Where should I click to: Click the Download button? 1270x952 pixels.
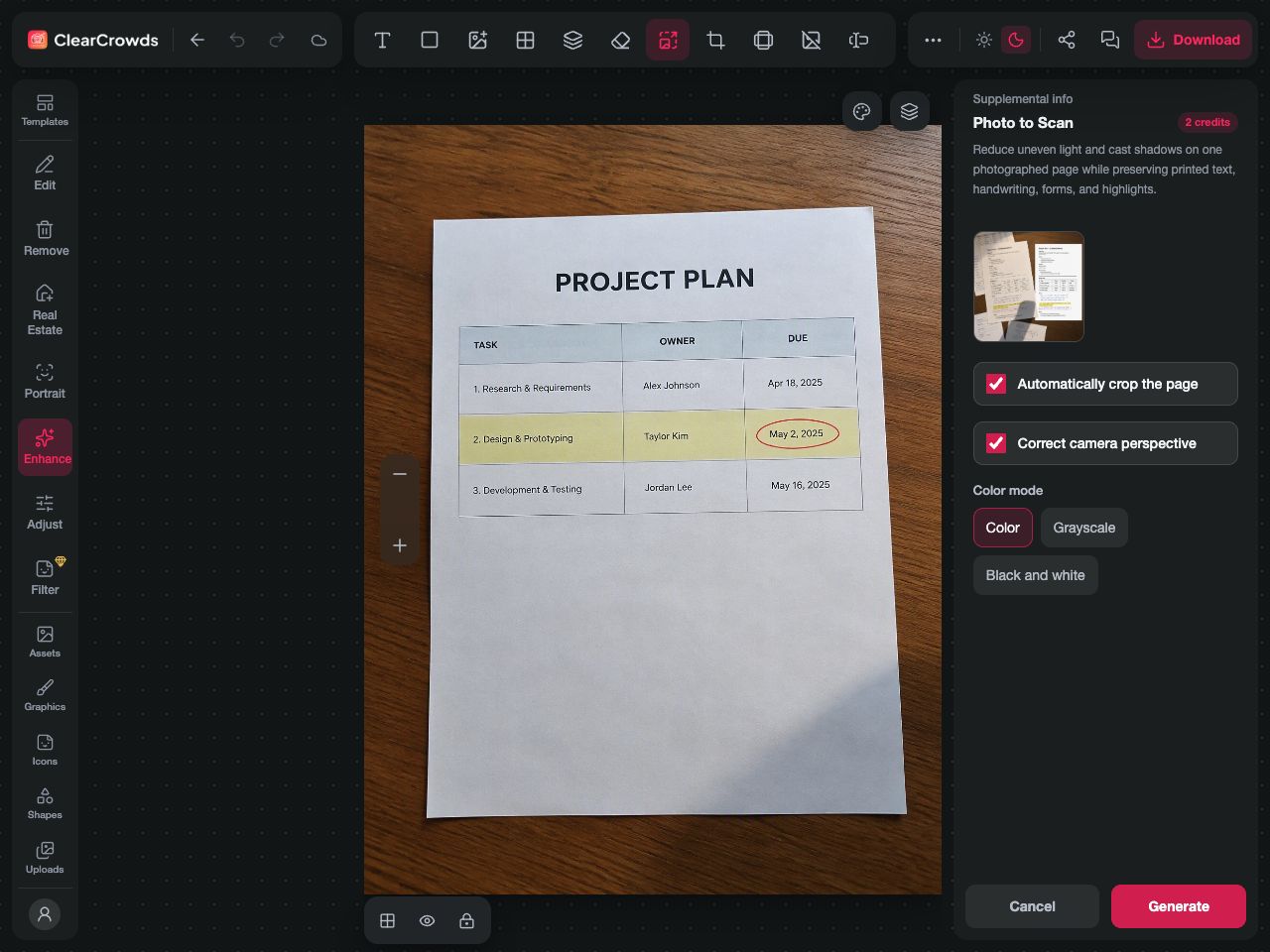[x=1194, y=40]
